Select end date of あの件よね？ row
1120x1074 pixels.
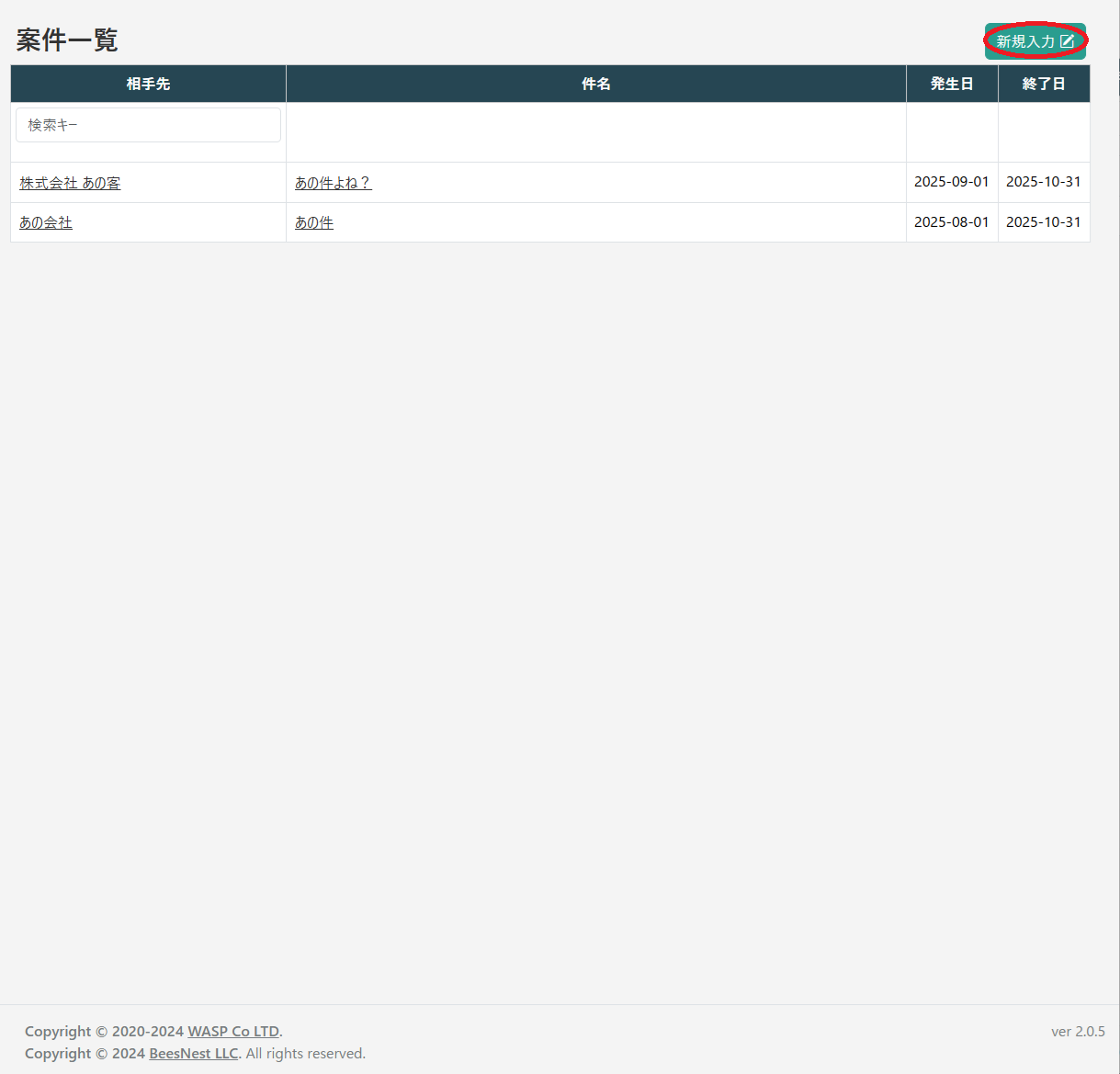[x=1043, y=182]
